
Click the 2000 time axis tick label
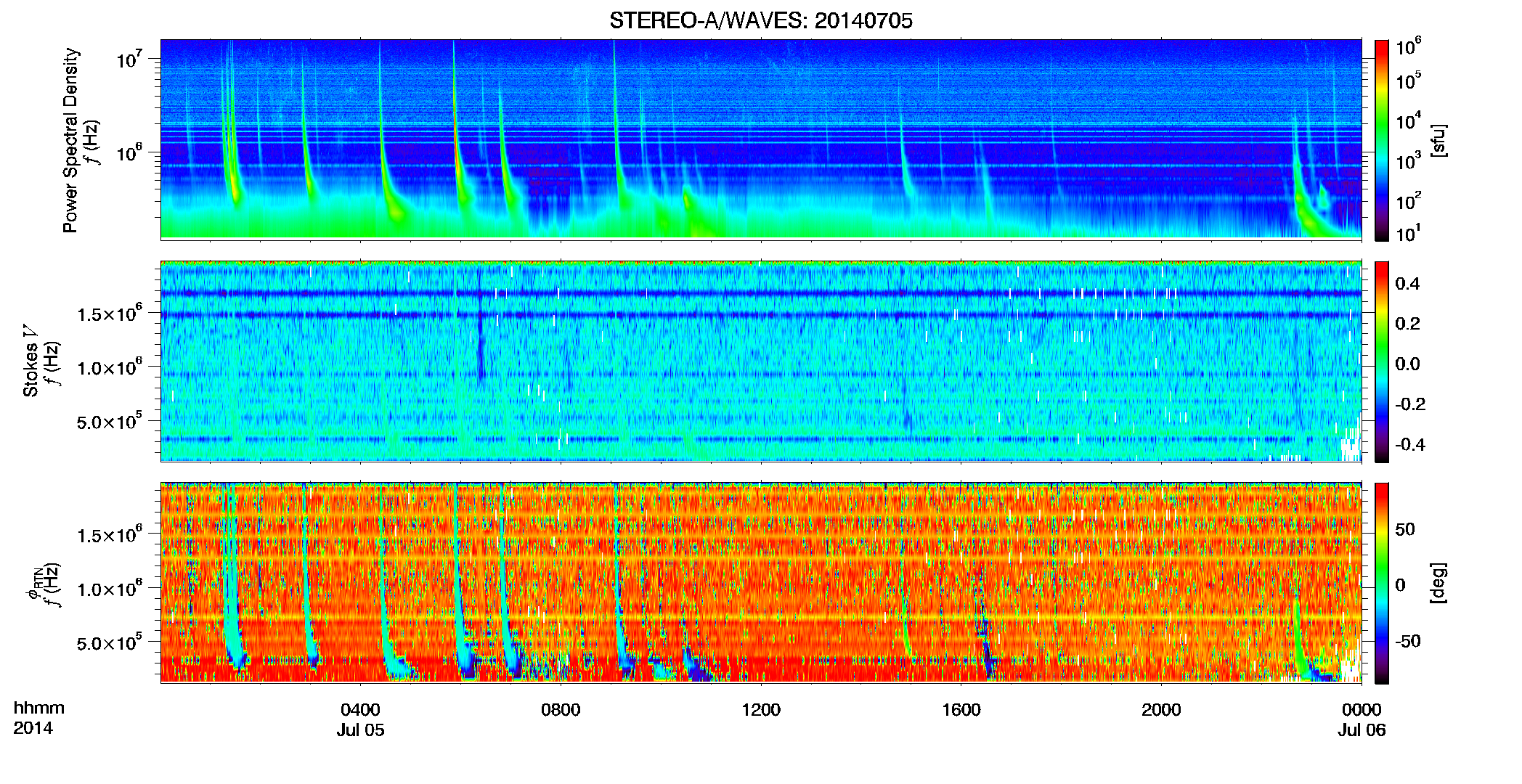(x=1161, y=710)
